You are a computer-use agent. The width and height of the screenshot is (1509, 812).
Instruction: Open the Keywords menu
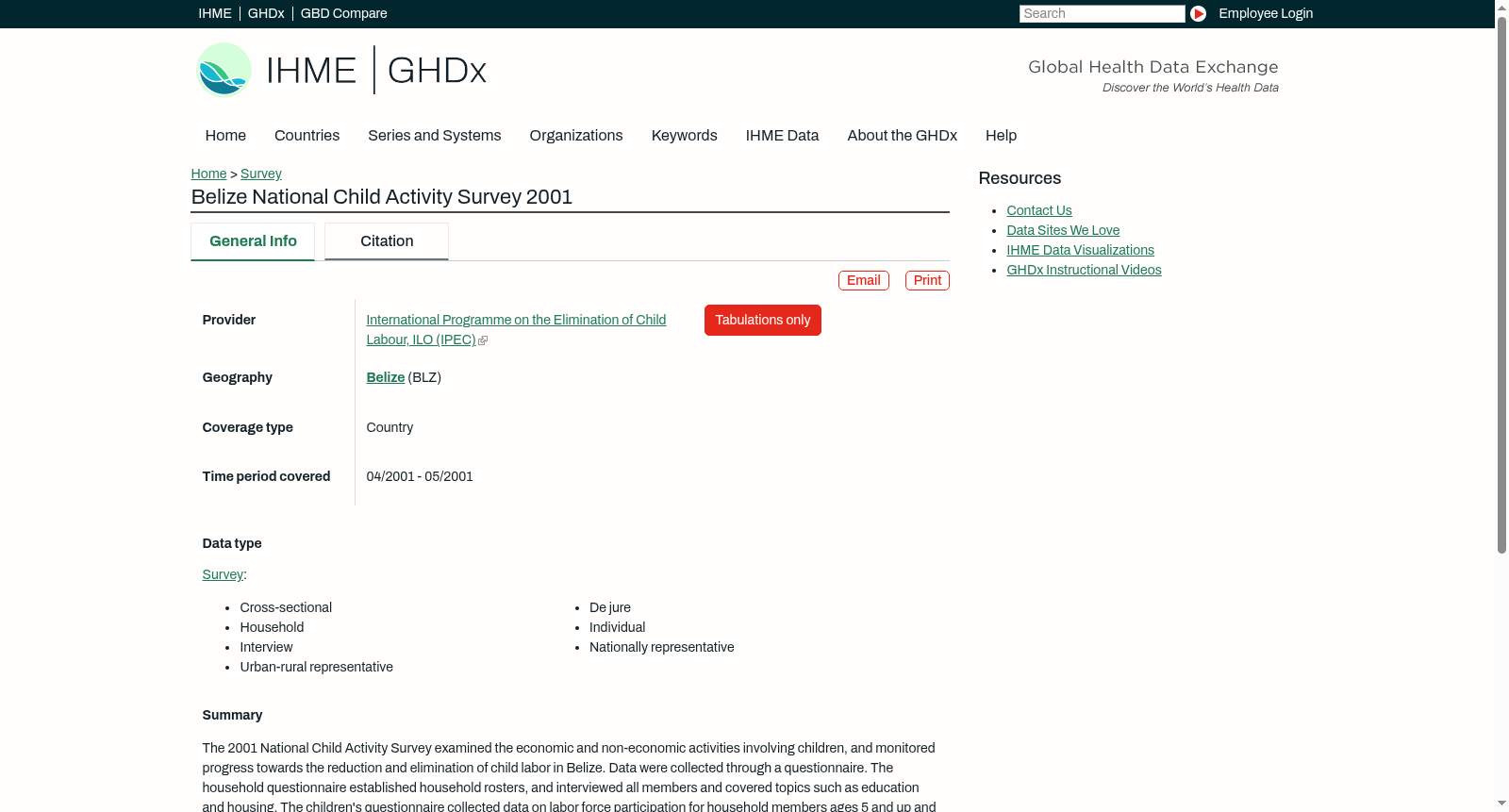click(685, 136)
